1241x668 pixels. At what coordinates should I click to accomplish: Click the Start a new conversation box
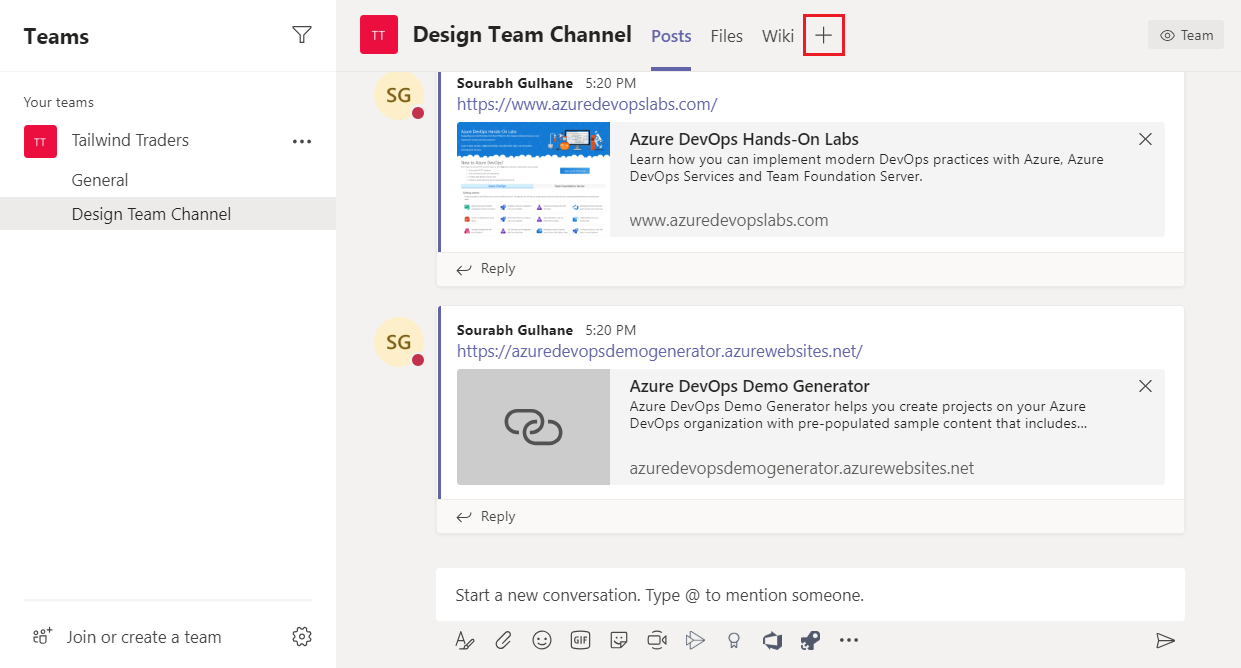tap(810, 595)
